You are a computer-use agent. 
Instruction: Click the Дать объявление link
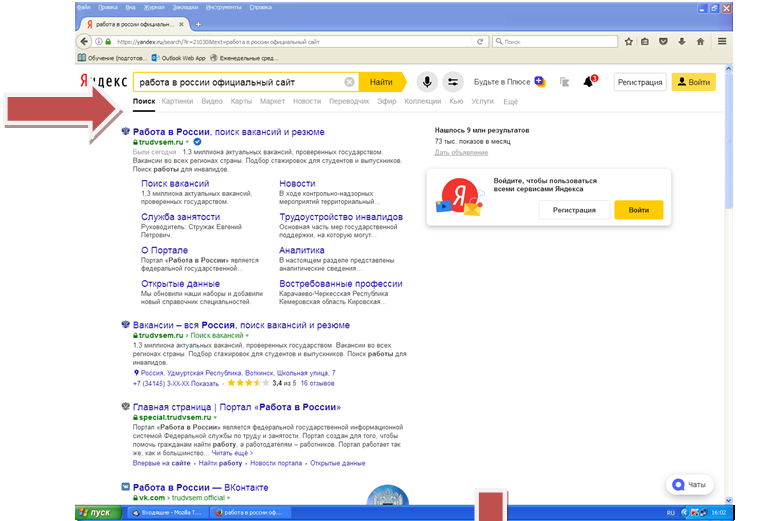pyautogui.click(x=461, y=152)
